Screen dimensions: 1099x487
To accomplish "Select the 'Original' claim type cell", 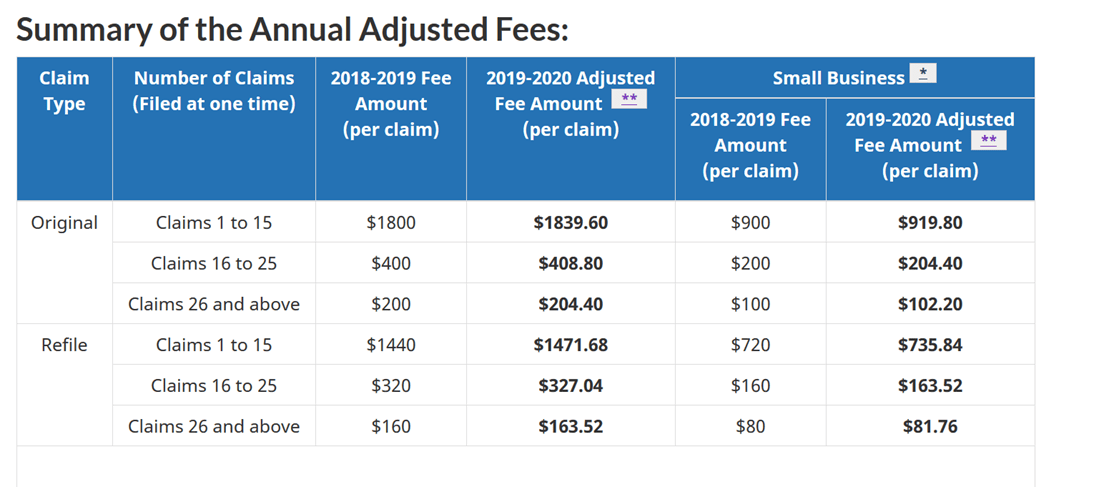I will (64, 223).
